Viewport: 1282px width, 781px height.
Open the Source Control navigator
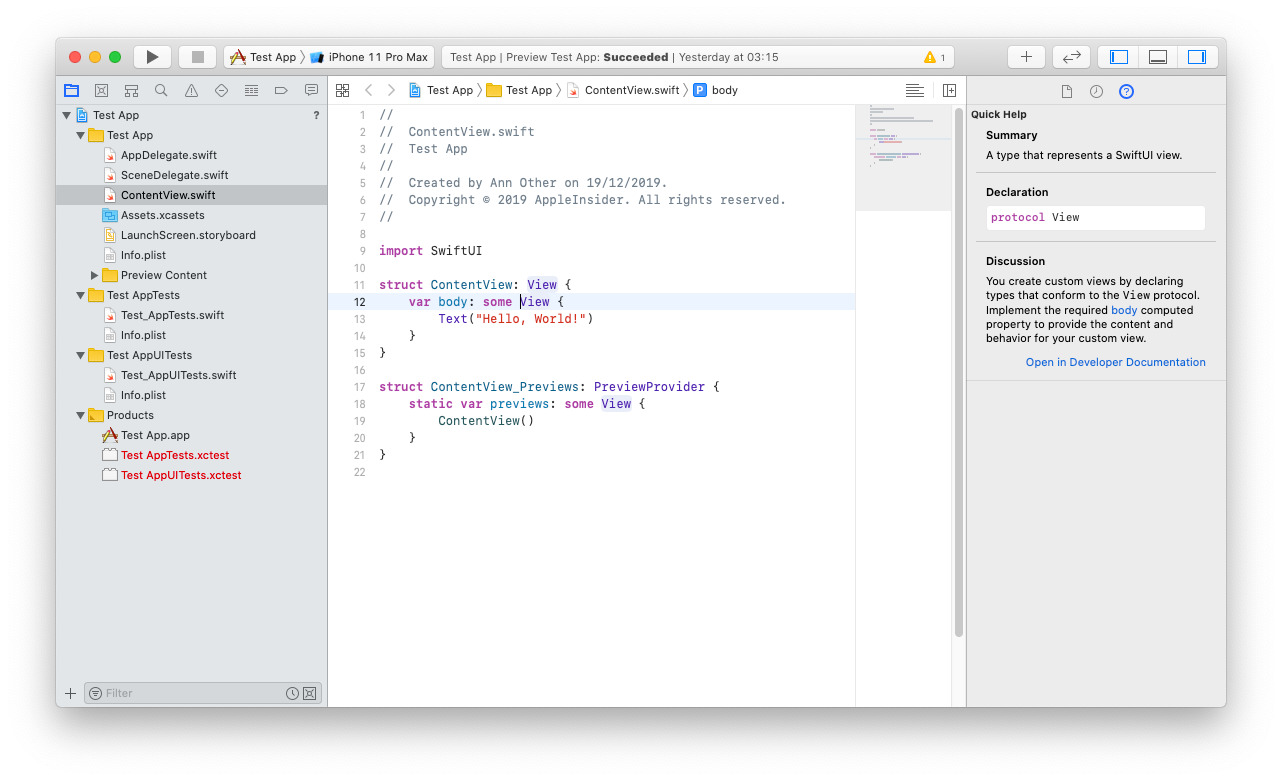click(x=101, y=90)
